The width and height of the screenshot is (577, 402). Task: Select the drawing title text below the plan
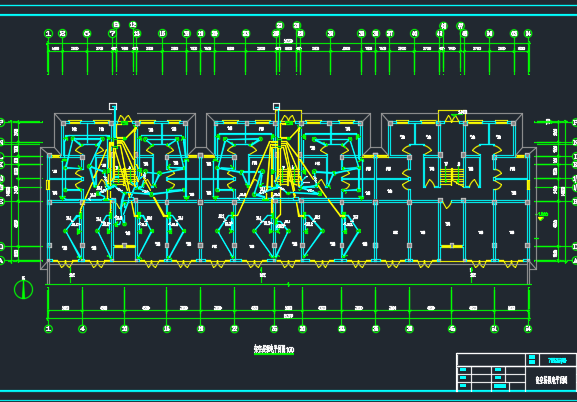(274, 349)
